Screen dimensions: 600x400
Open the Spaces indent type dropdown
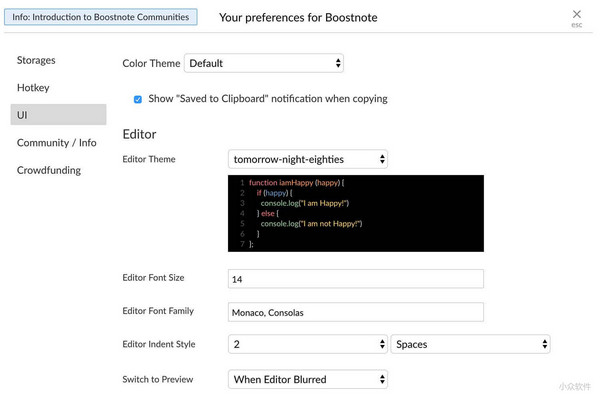coord(470,344)
